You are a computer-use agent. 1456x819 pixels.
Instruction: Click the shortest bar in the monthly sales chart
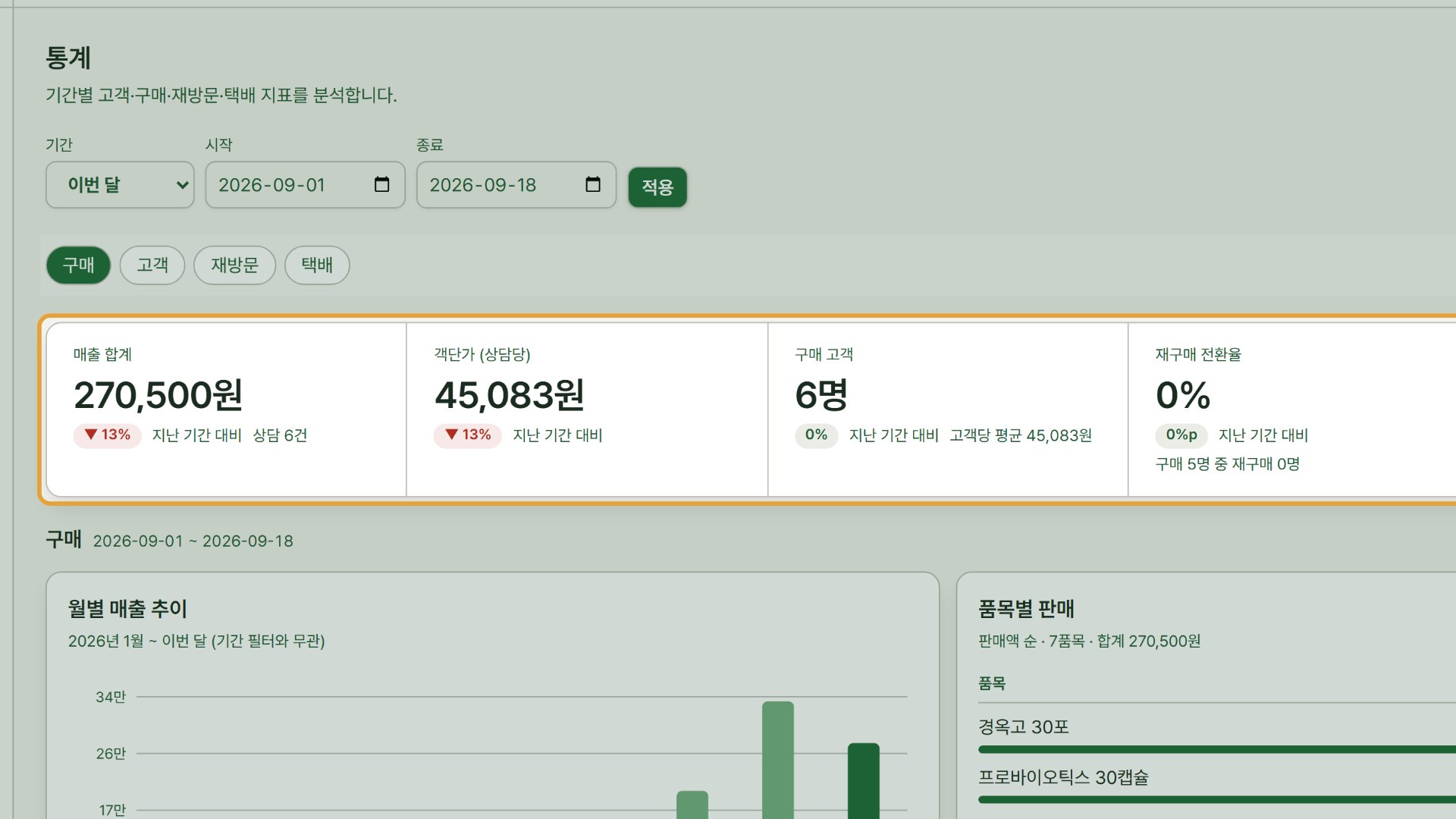click(x=692, y=805)
